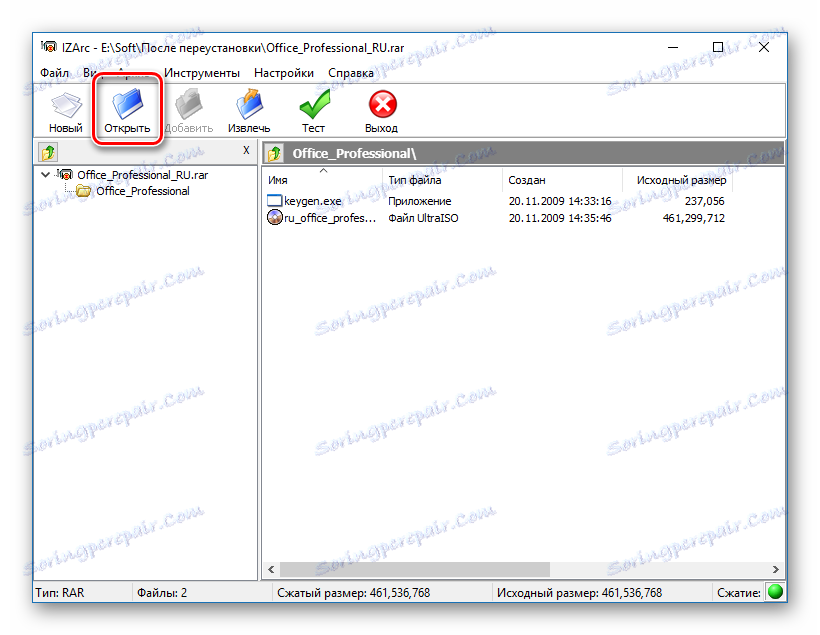Click the horizontal scrollbar right arrow
The image size is (820, 635).
click(776, 569)
